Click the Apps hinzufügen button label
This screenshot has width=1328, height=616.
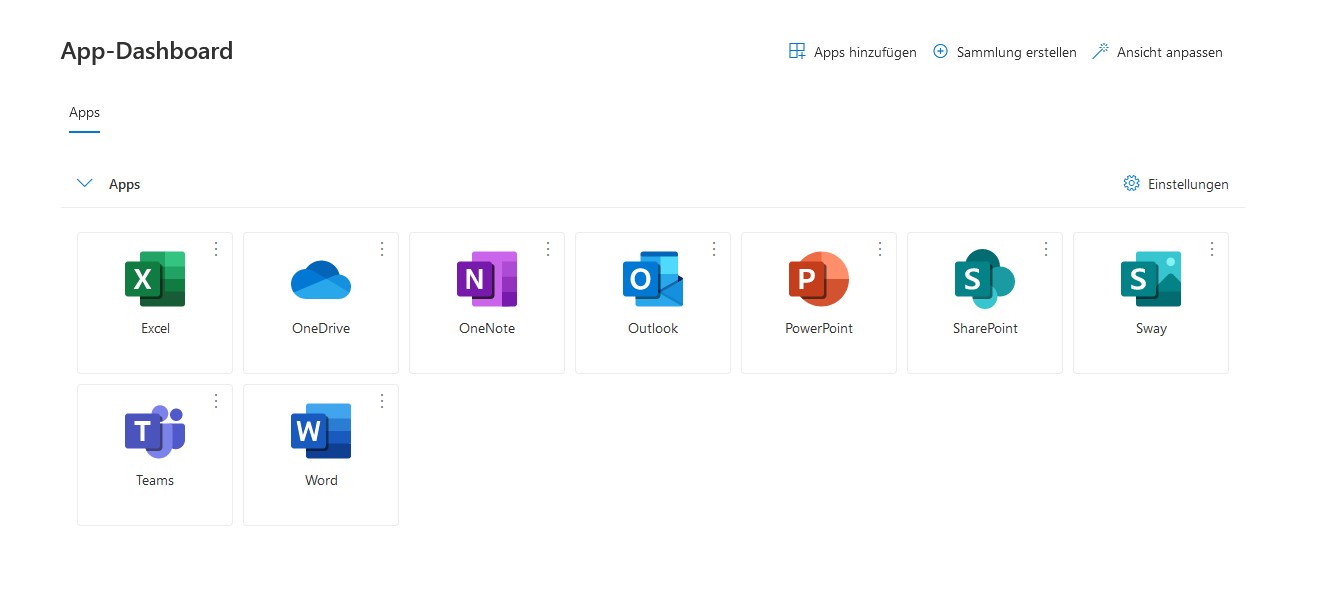pyautogui.click(x=865, y=52)
